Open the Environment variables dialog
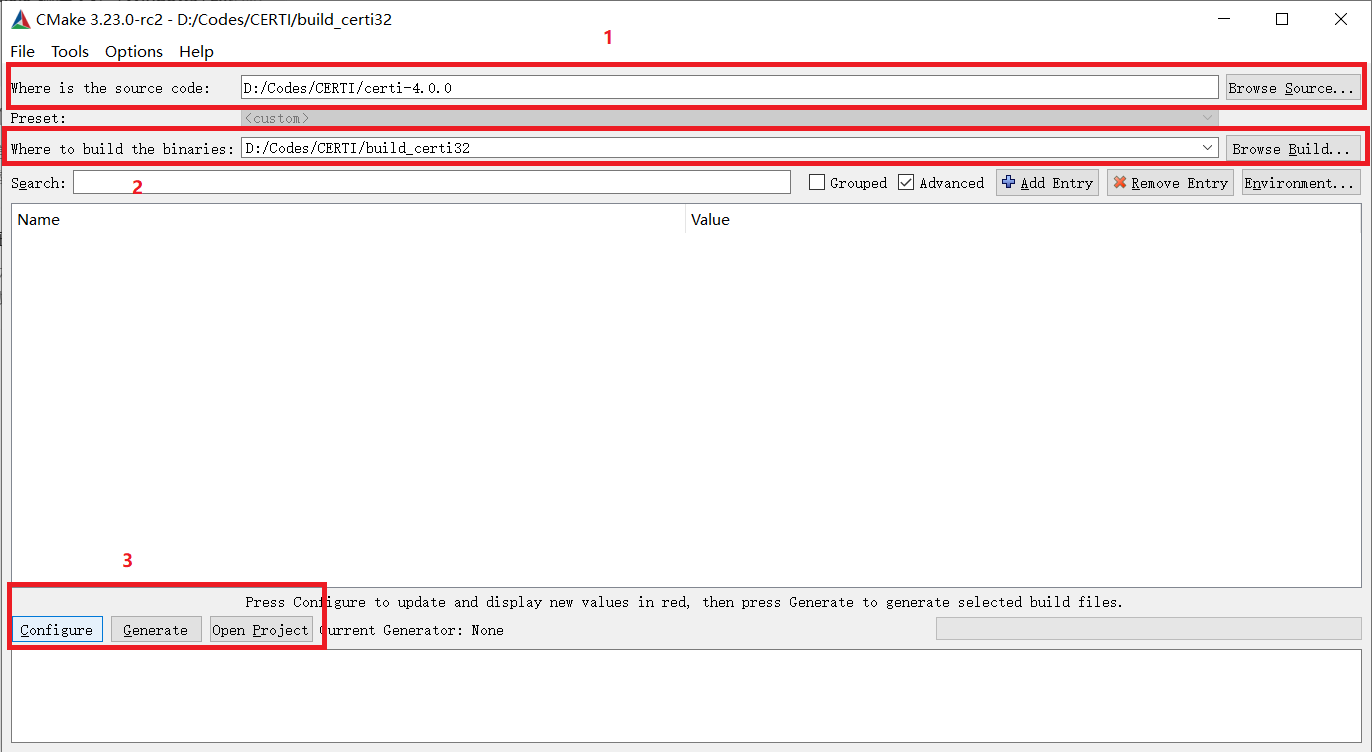 1301,182
